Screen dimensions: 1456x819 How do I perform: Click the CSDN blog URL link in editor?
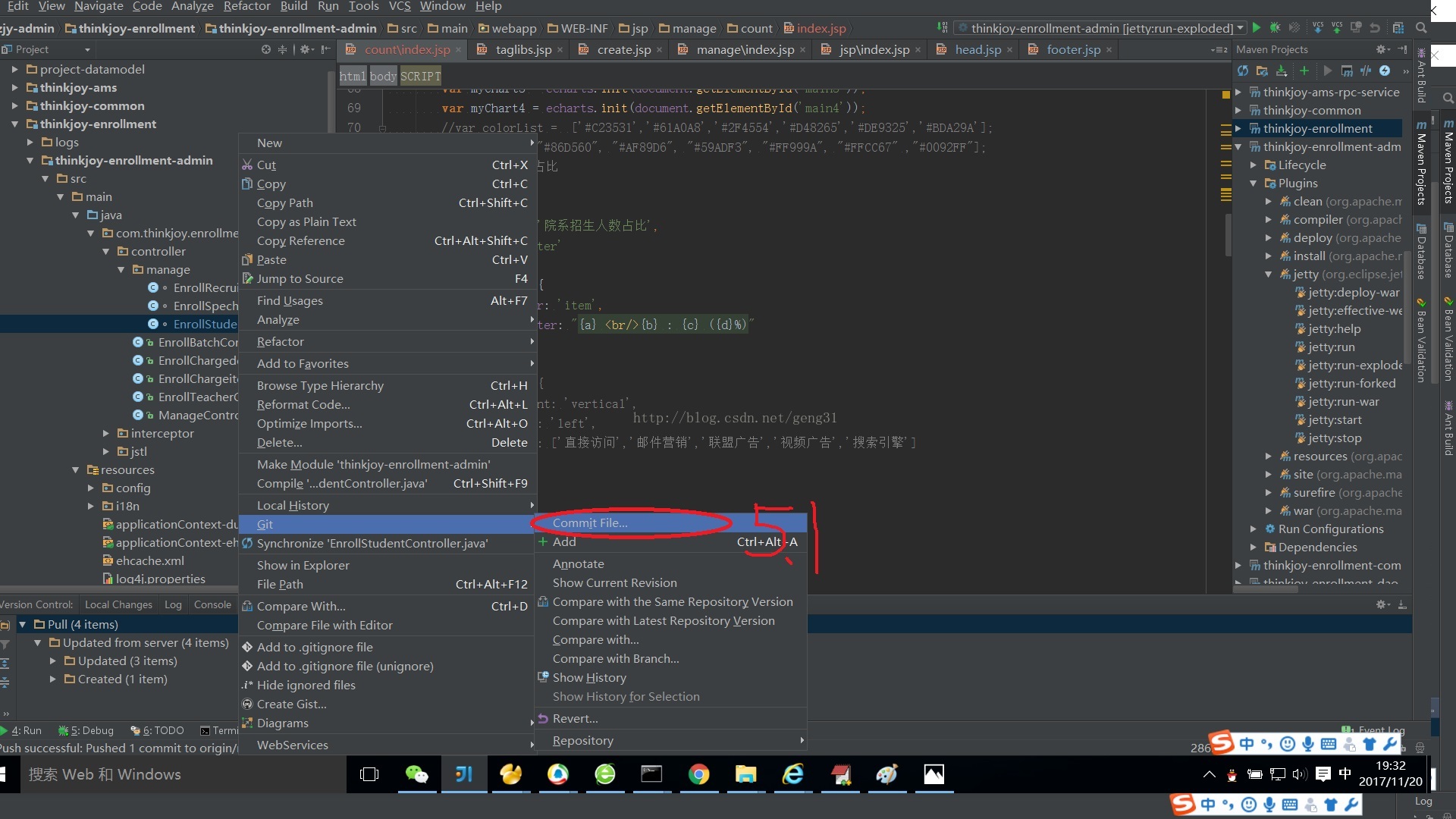[x=736, y=418]
